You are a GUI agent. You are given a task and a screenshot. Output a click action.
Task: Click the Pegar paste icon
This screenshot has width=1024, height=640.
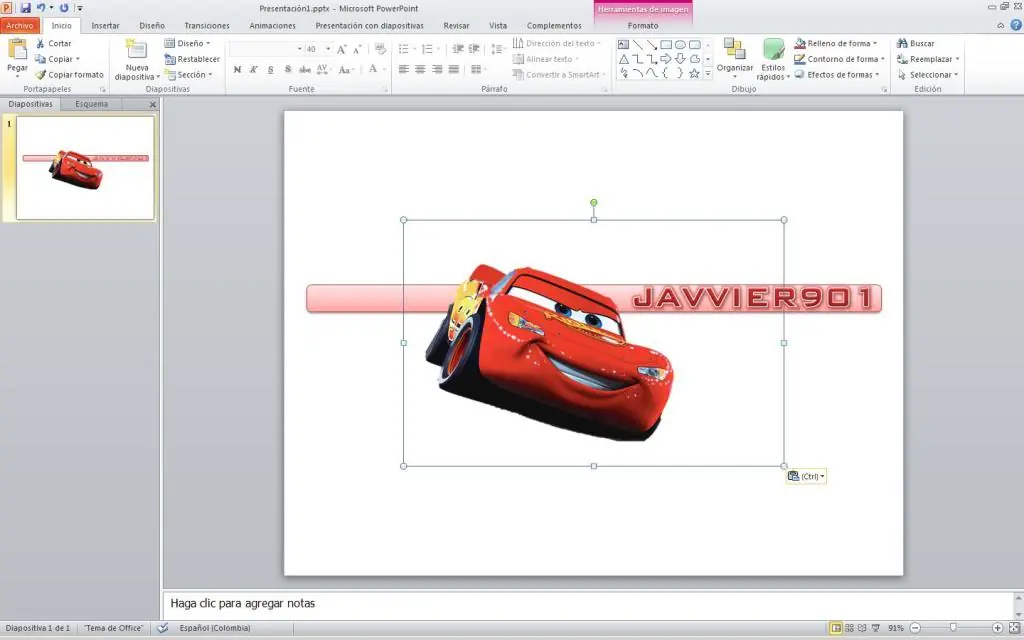17,49
